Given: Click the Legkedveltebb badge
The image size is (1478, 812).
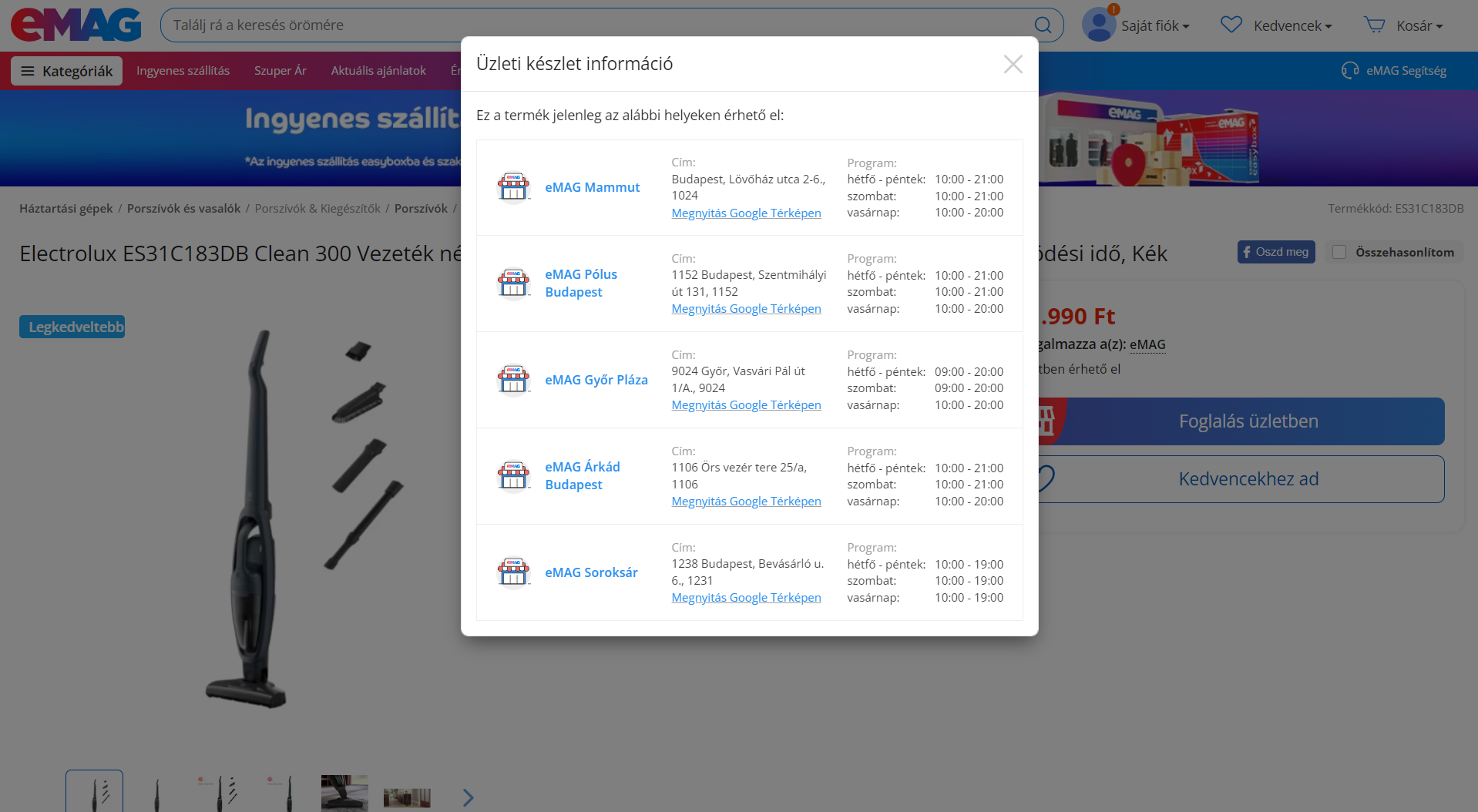Looking at the screenshot, I should 72,327.
